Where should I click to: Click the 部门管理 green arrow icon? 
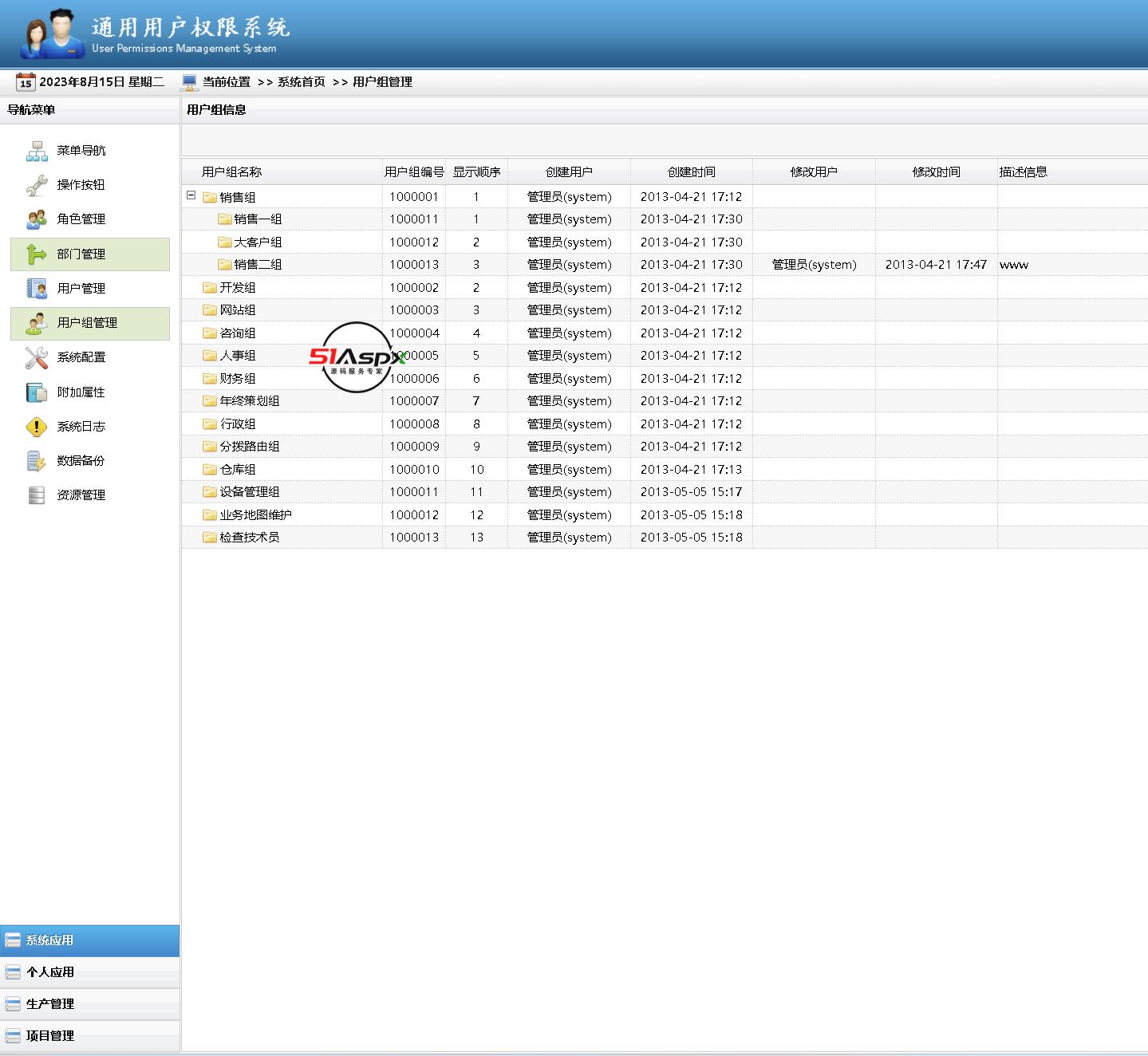[37, 254]
